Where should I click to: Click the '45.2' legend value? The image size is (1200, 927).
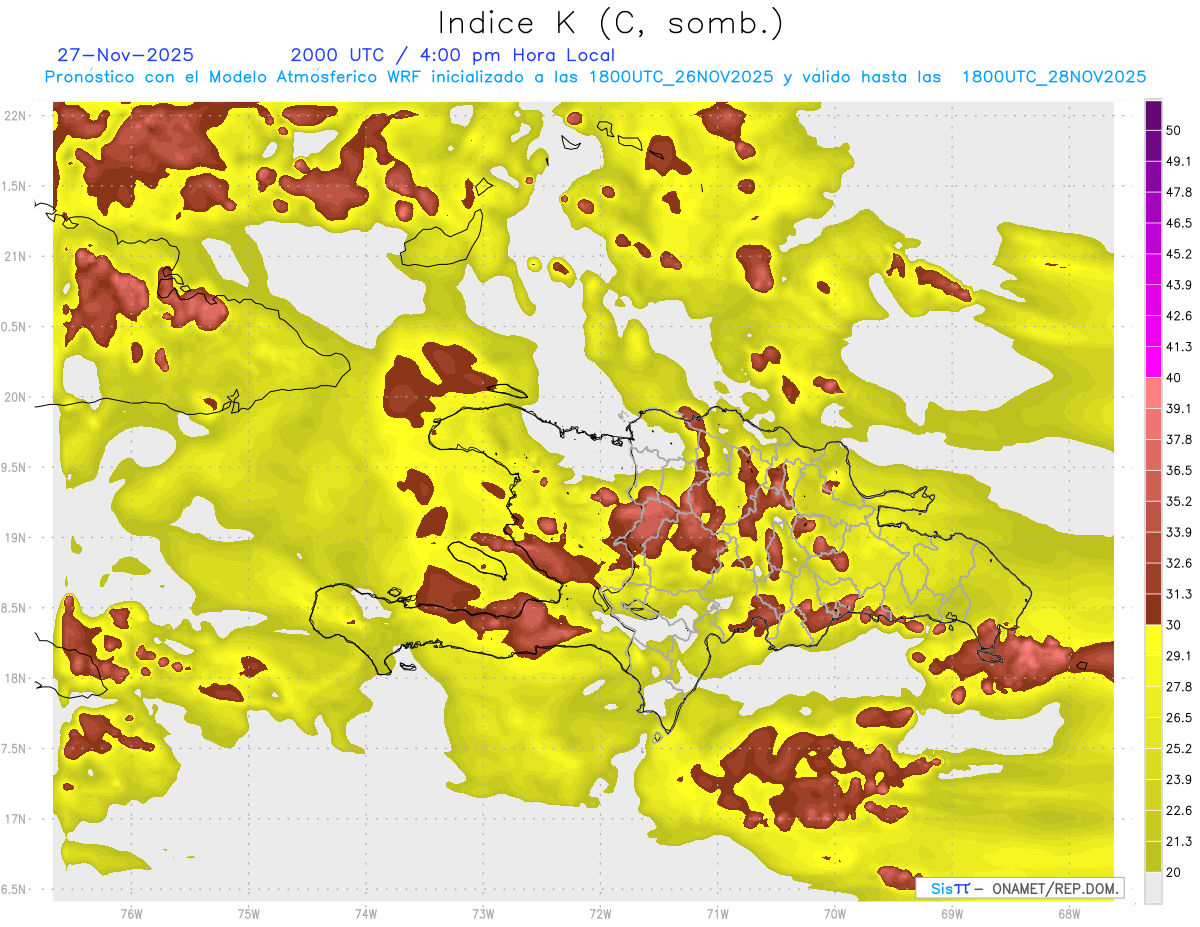point(1179,254)
